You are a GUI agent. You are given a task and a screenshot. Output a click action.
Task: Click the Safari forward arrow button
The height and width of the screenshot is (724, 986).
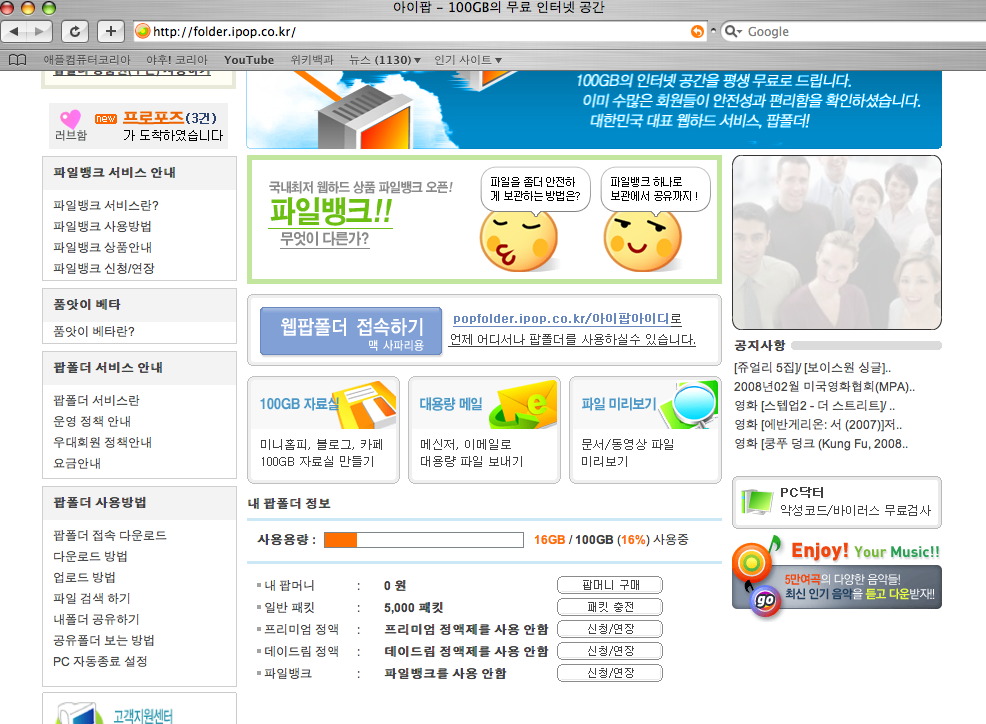(x=41, y=31)
